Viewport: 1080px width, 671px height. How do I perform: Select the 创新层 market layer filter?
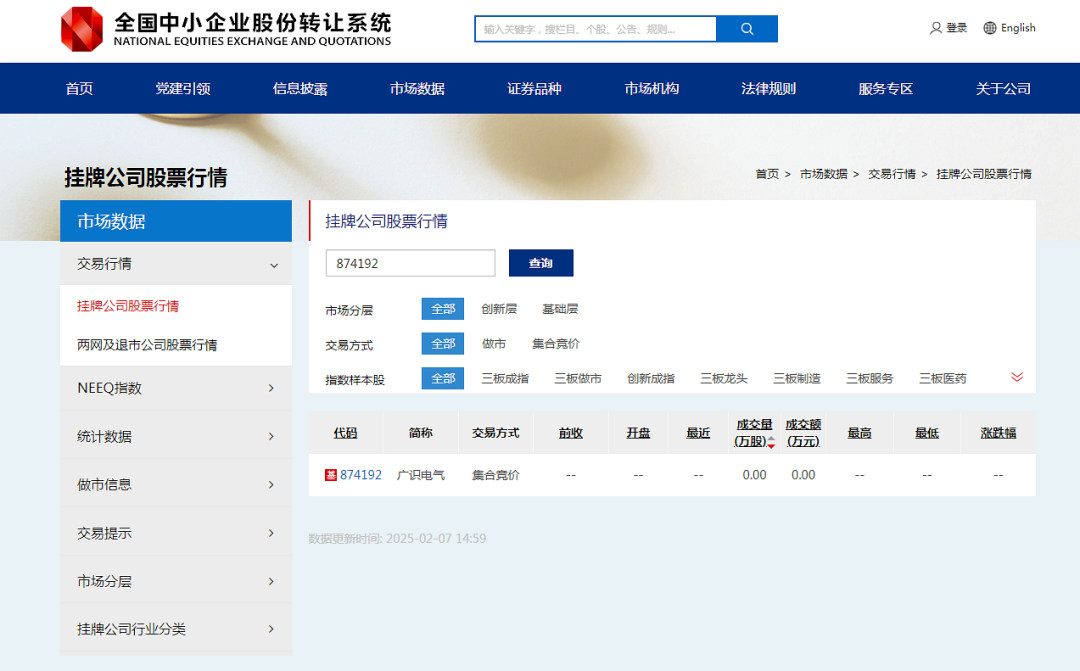click(x=497, y=309)
